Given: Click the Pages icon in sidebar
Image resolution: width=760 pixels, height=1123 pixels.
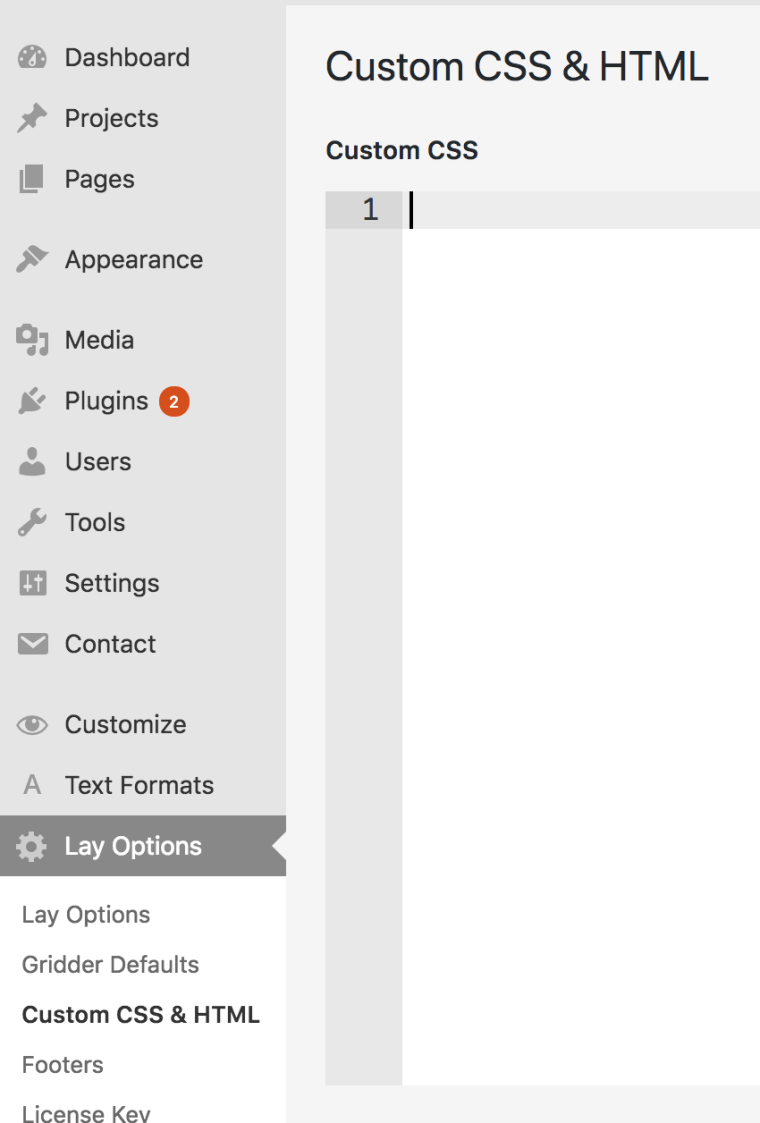Looking at the screenshot, I should point(32,180).
